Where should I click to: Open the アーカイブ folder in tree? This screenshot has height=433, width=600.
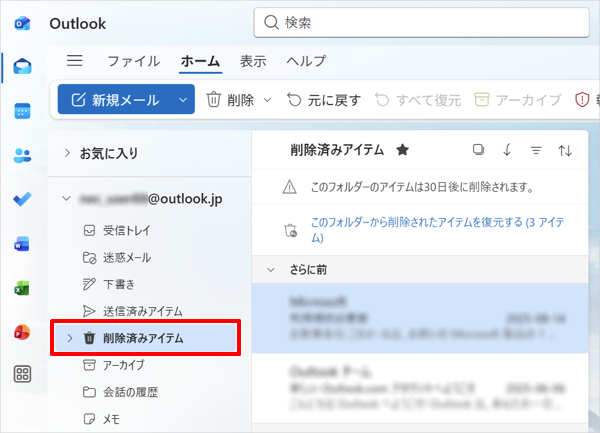point(114,365)
